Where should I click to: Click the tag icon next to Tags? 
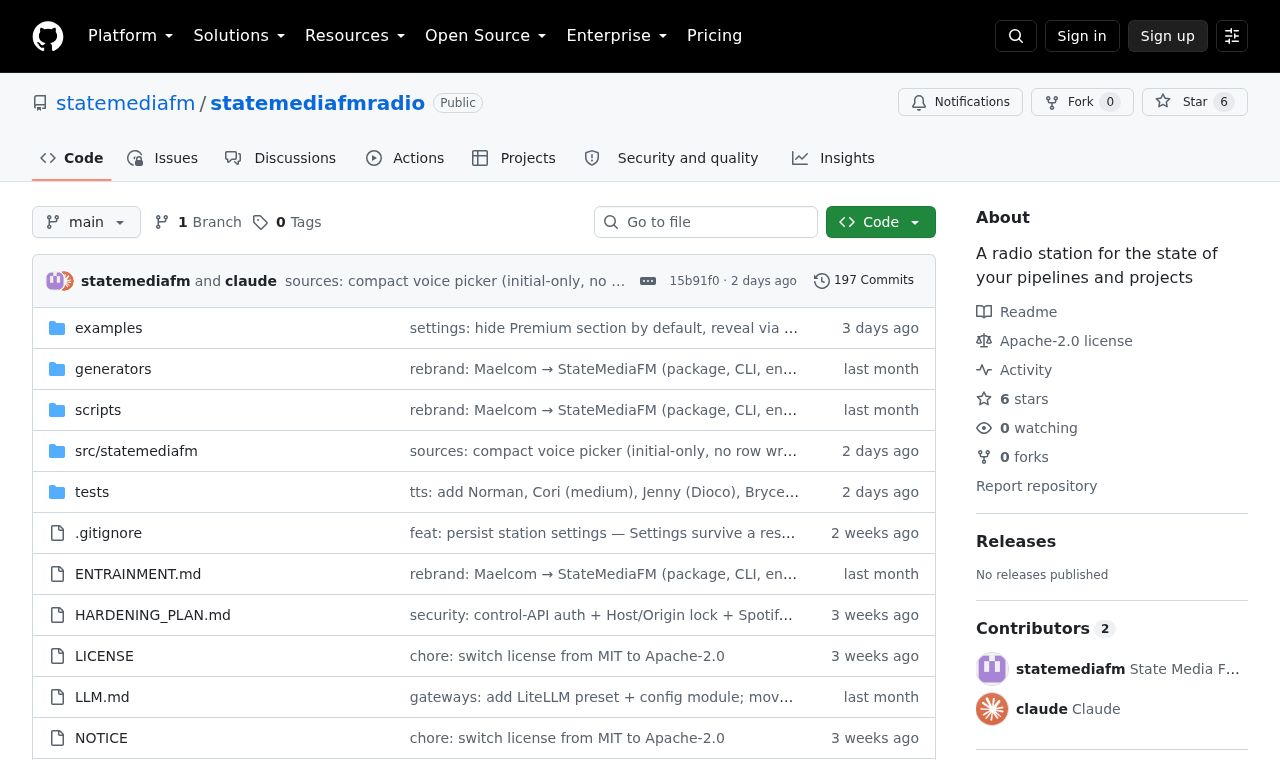tap(260, 222)
